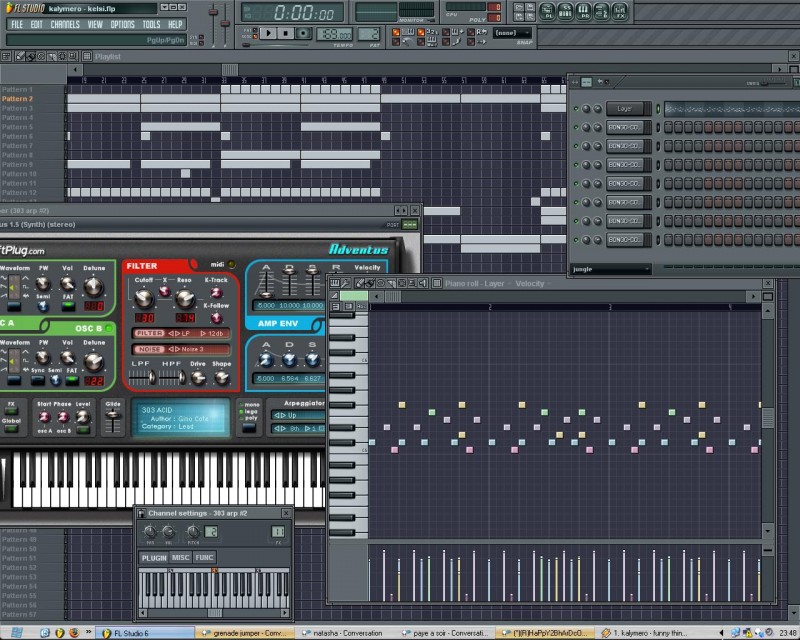
Task: Open the Help menu
Action: pyautogui.click(x=175, y=24)
